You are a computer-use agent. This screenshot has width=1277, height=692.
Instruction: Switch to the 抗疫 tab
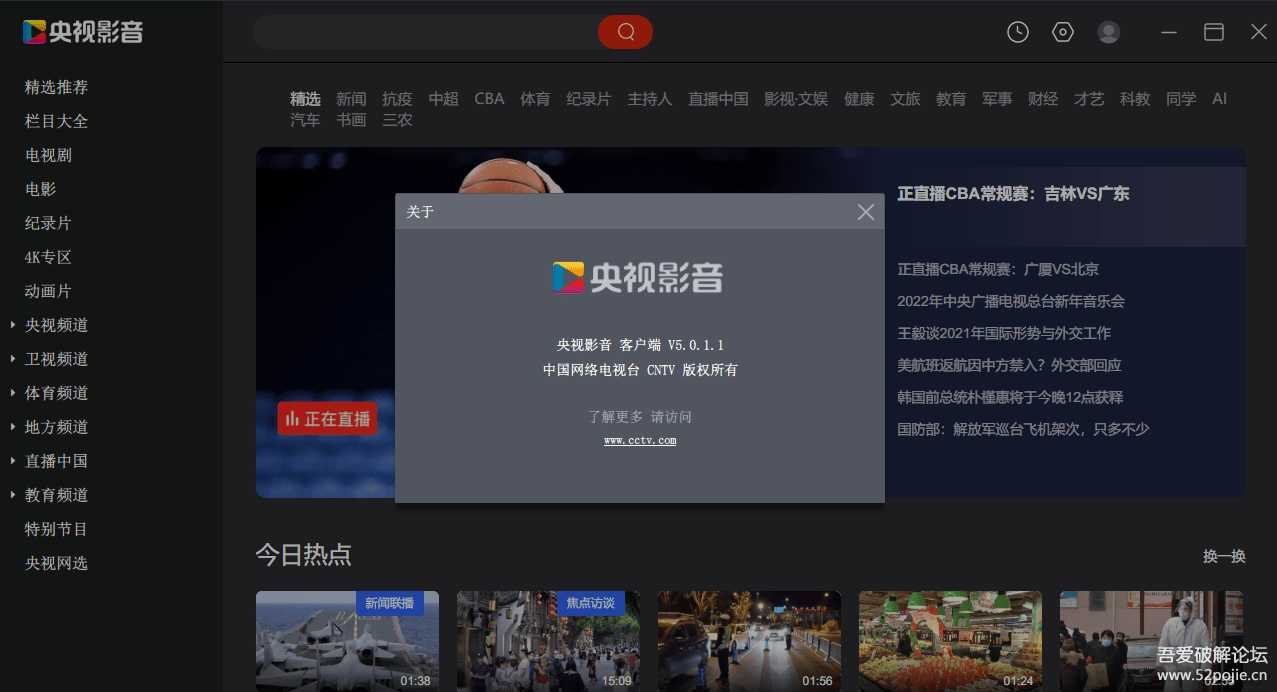(x=397, y=99)
